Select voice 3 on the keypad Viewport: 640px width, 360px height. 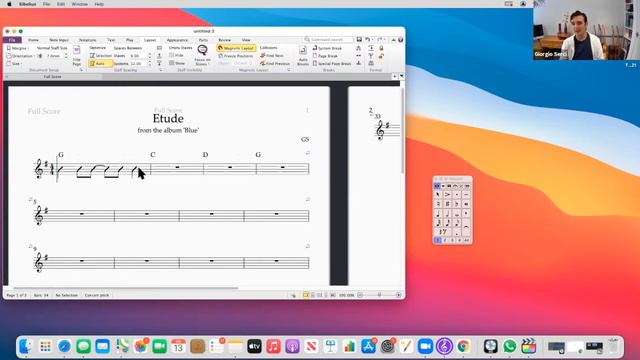click(452, 240)
